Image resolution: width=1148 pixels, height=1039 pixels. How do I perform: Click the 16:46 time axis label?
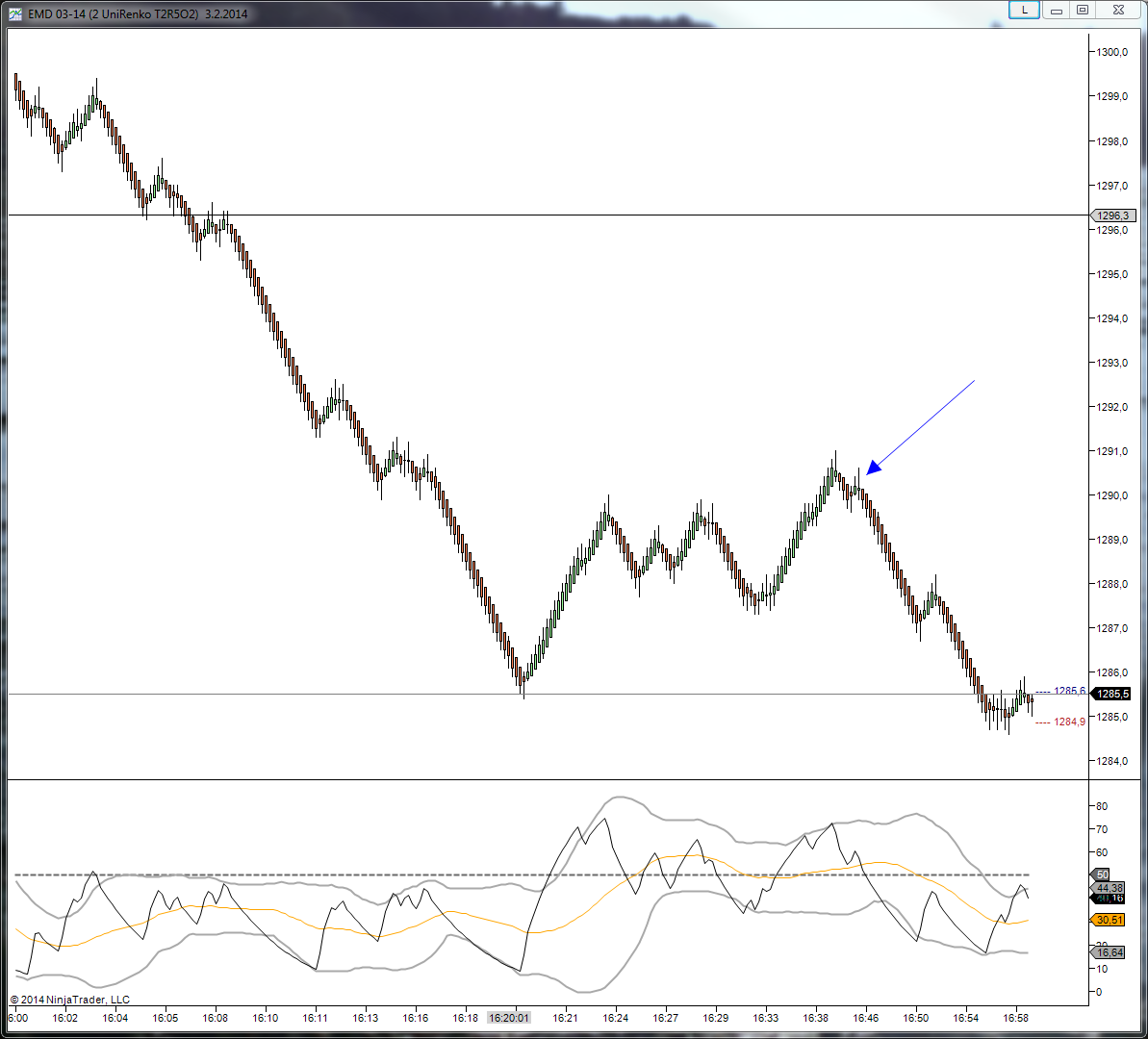(x=865, y=1018)
